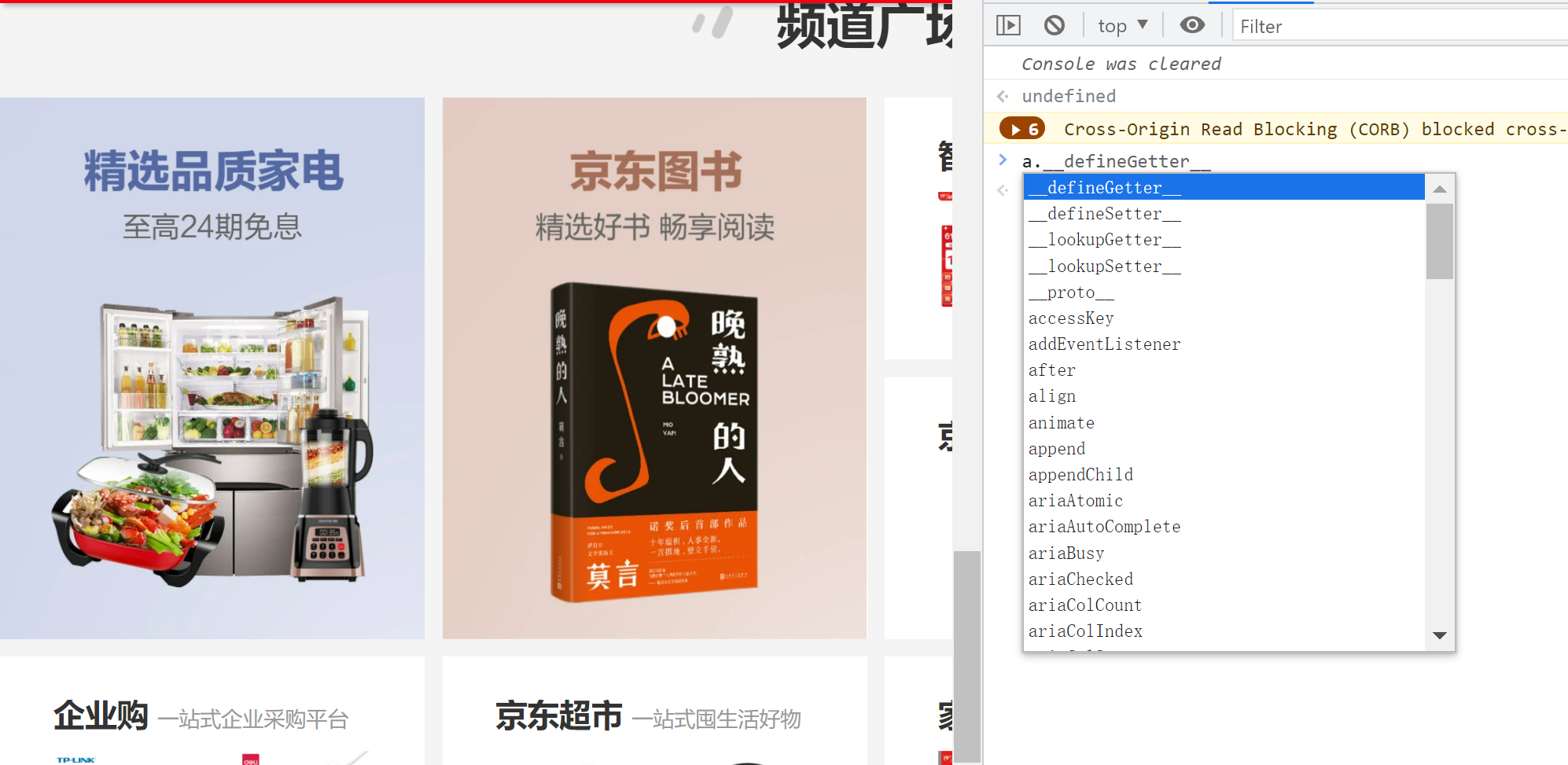Click autocomplete list scroll down arrow
The height and width of the screenshot is (765, 1568).
click(x=1440, y=635)
